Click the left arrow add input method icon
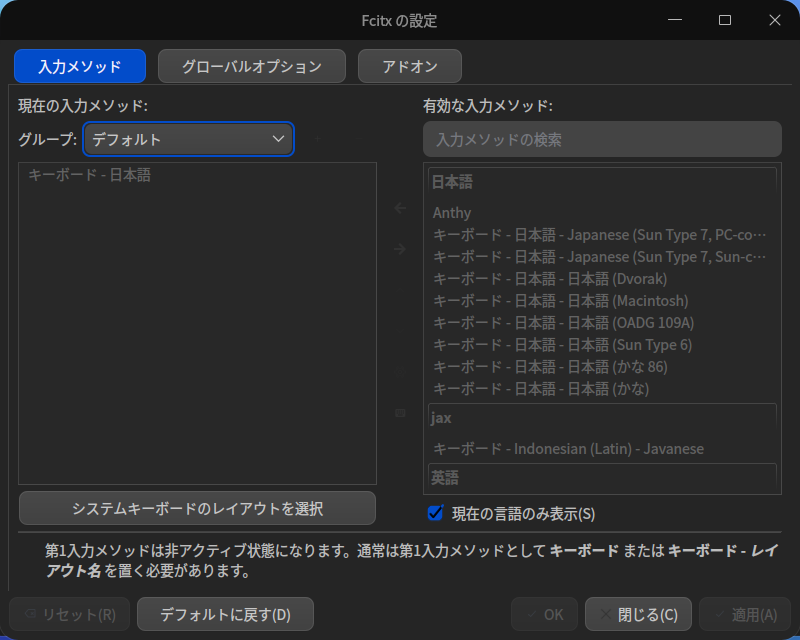The width and height of the screenshot is (800, 640). (400, 208)
